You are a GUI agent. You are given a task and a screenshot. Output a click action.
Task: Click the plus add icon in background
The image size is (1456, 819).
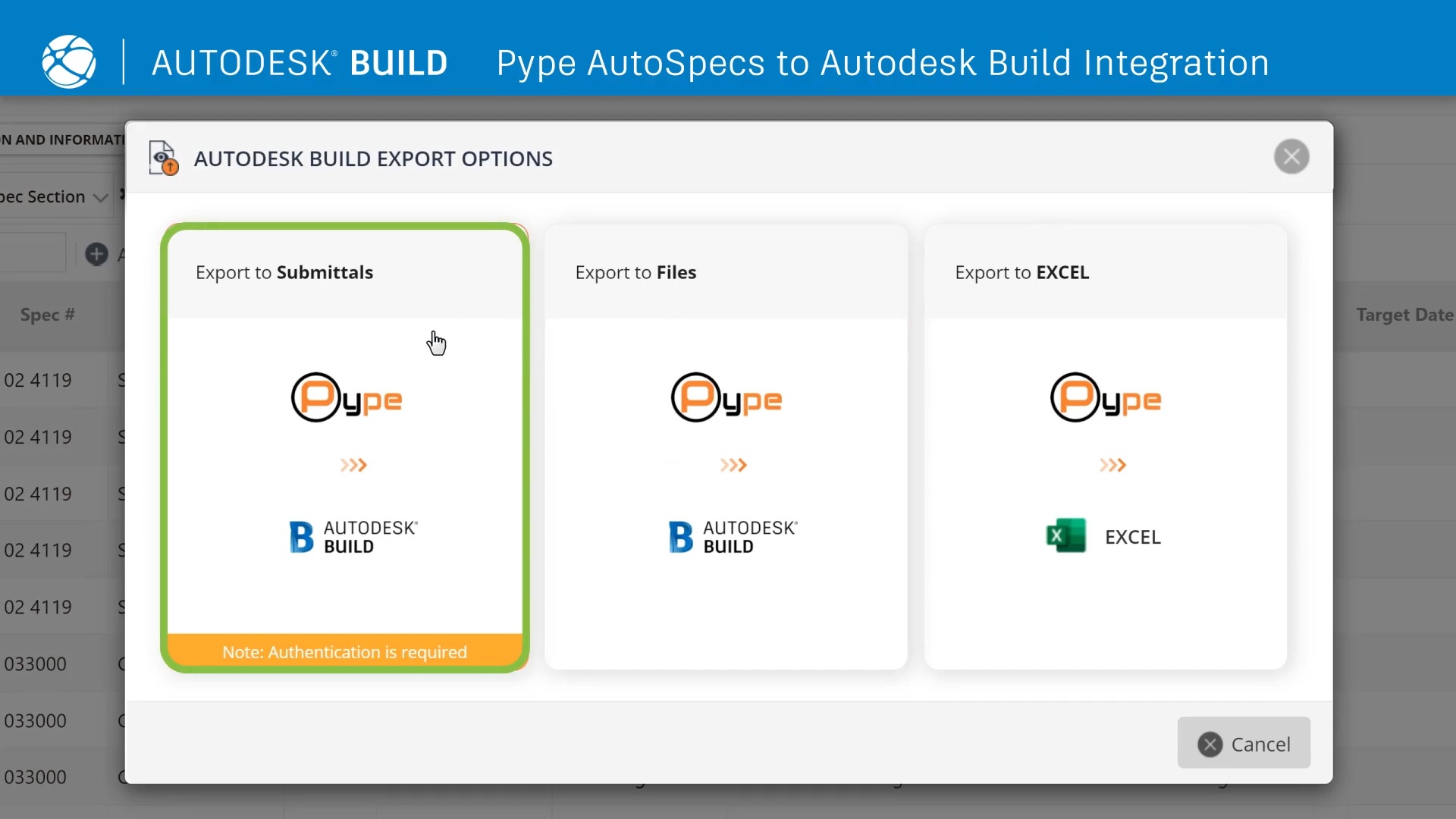96,254
